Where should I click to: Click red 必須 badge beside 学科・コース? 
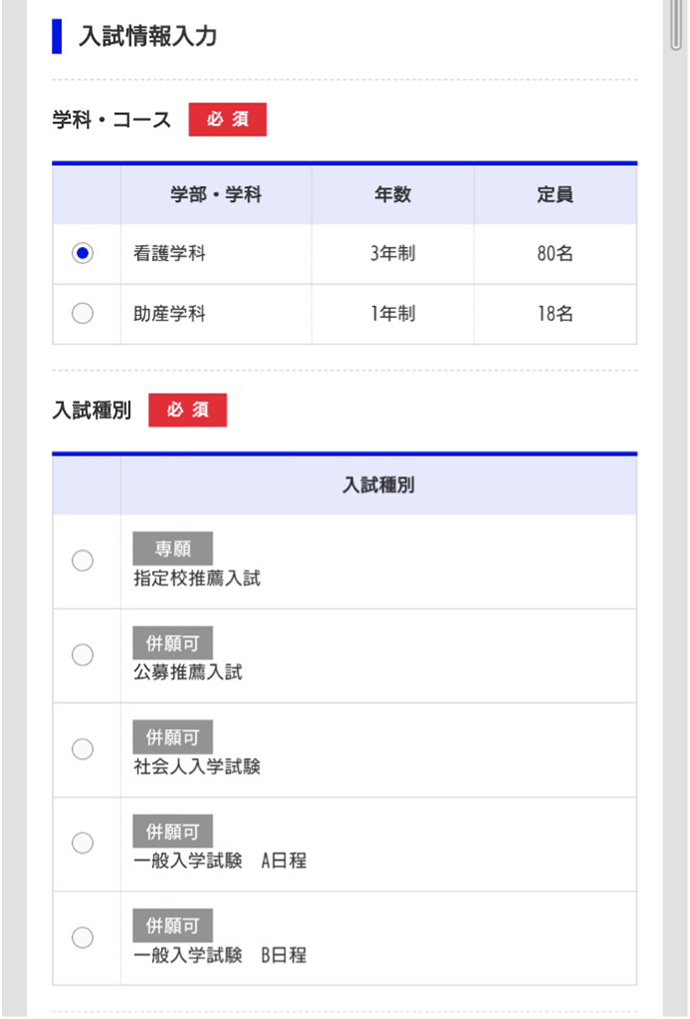coord(227,119)
